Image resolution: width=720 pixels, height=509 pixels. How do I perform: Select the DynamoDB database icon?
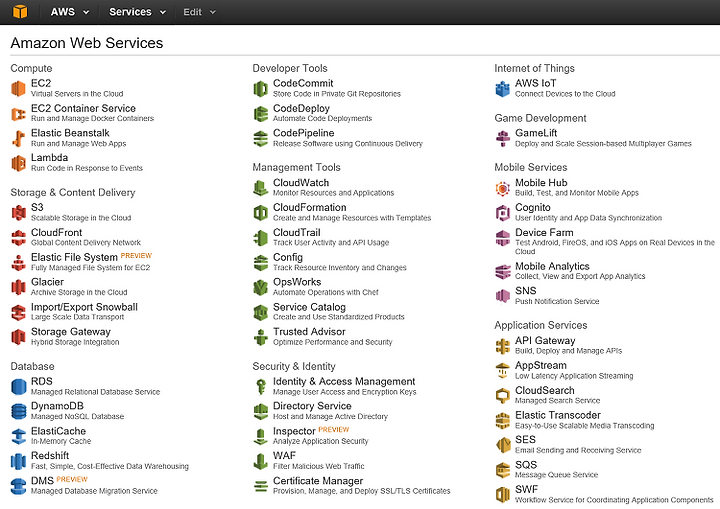[18, 411]
